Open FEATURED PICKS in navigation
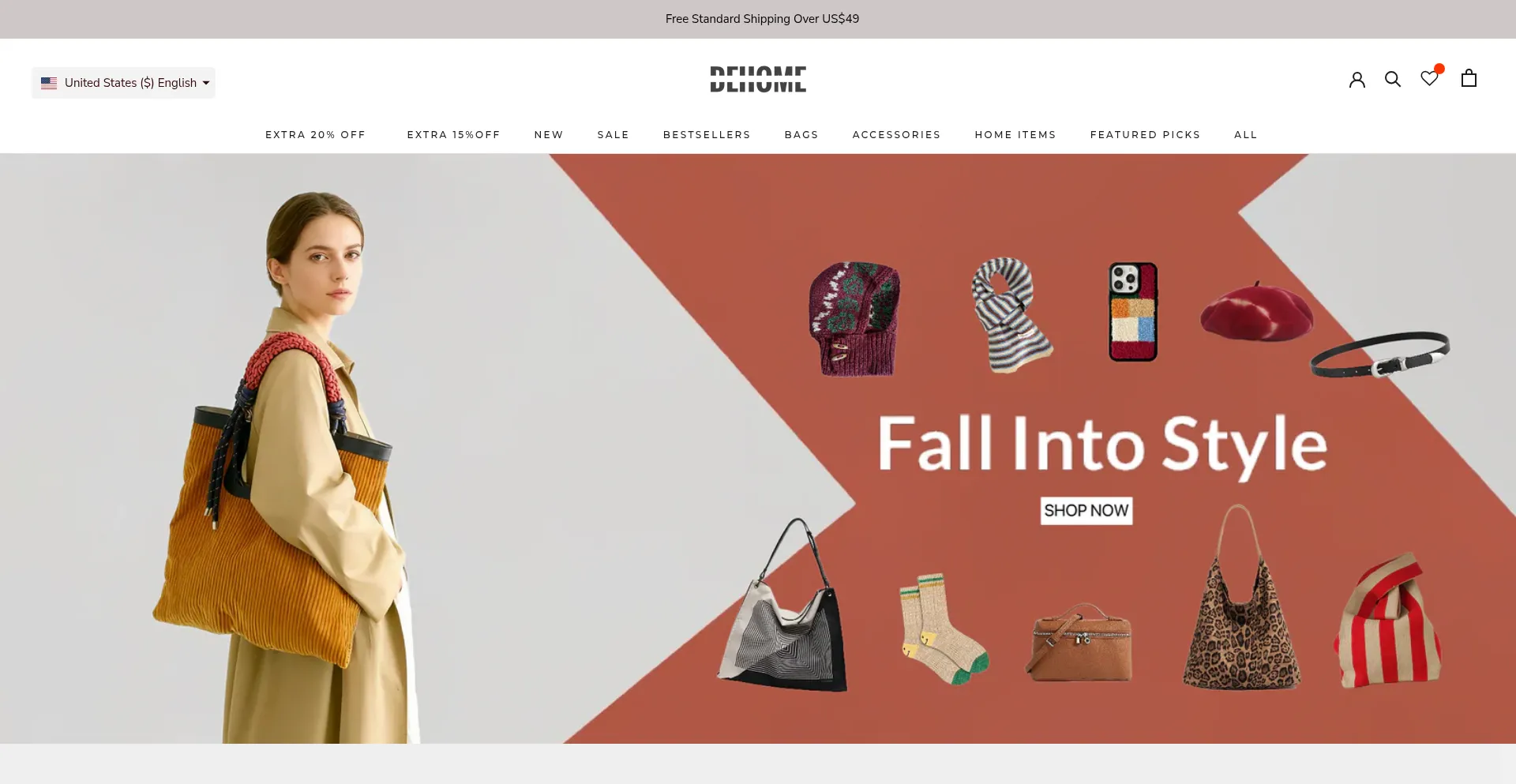 (x=1146, y=135)
